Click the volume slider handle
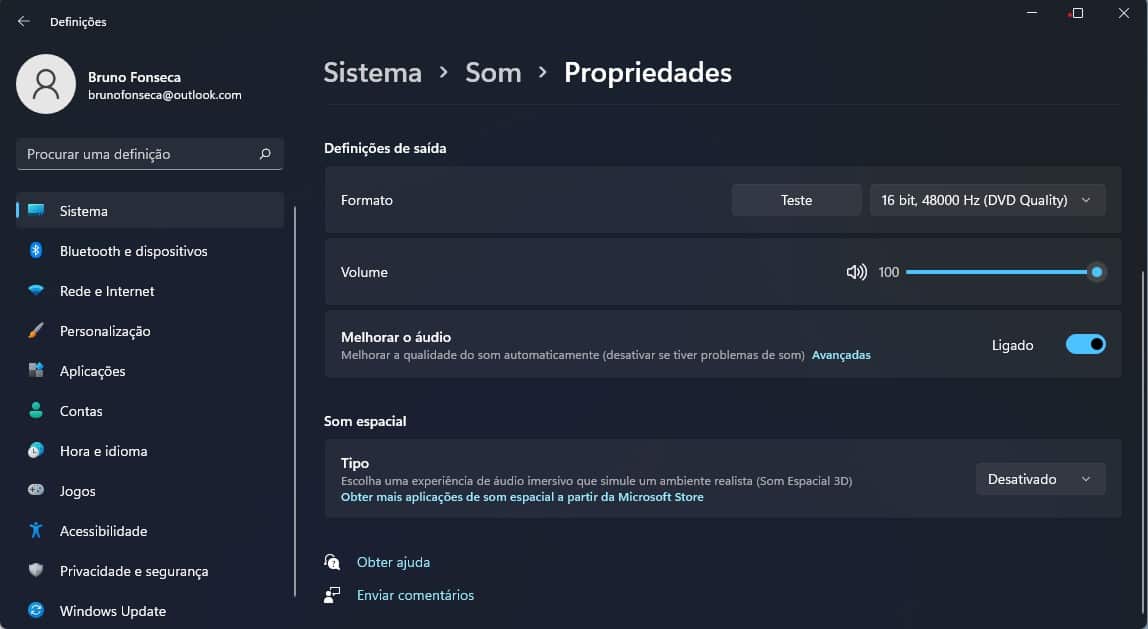The height and width of the screenshot is (629, 1148). coord(1096,272)
